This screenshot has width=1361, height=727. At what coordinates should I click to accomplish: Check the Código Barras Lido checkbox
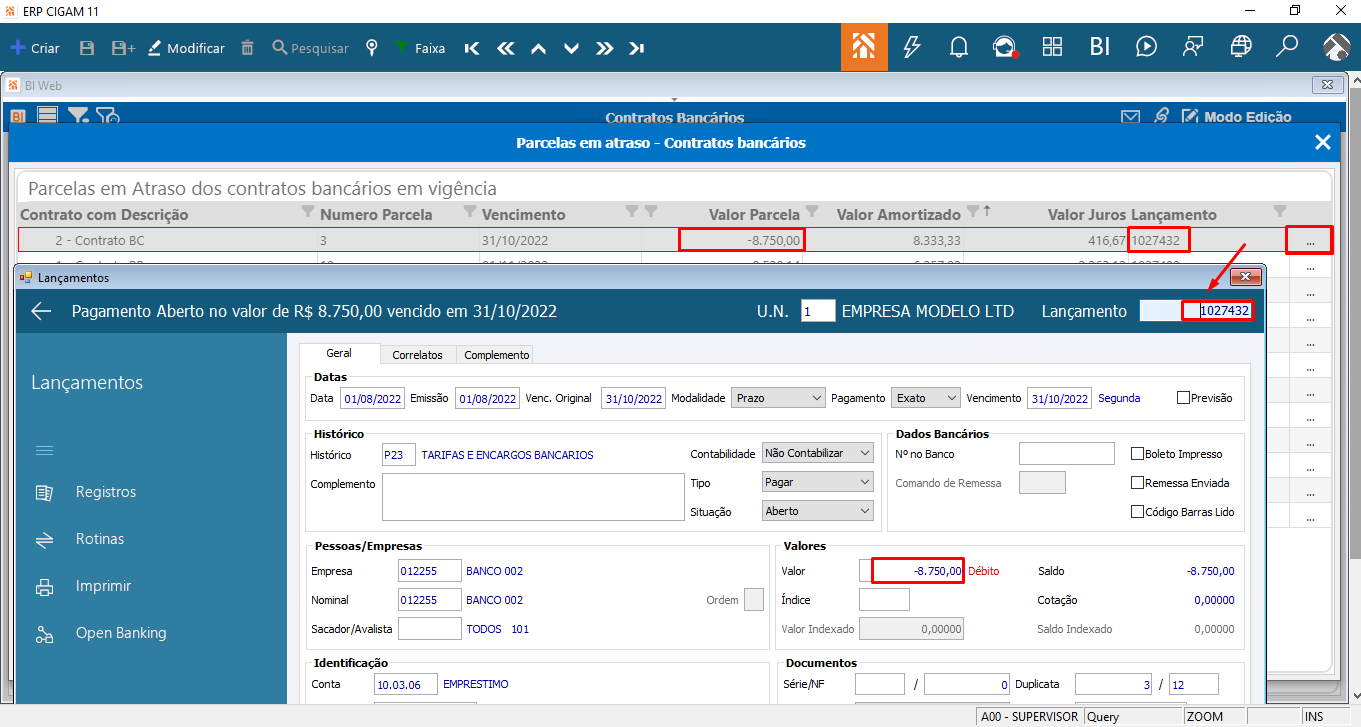pyautogui.click(x=1137, y=511)
